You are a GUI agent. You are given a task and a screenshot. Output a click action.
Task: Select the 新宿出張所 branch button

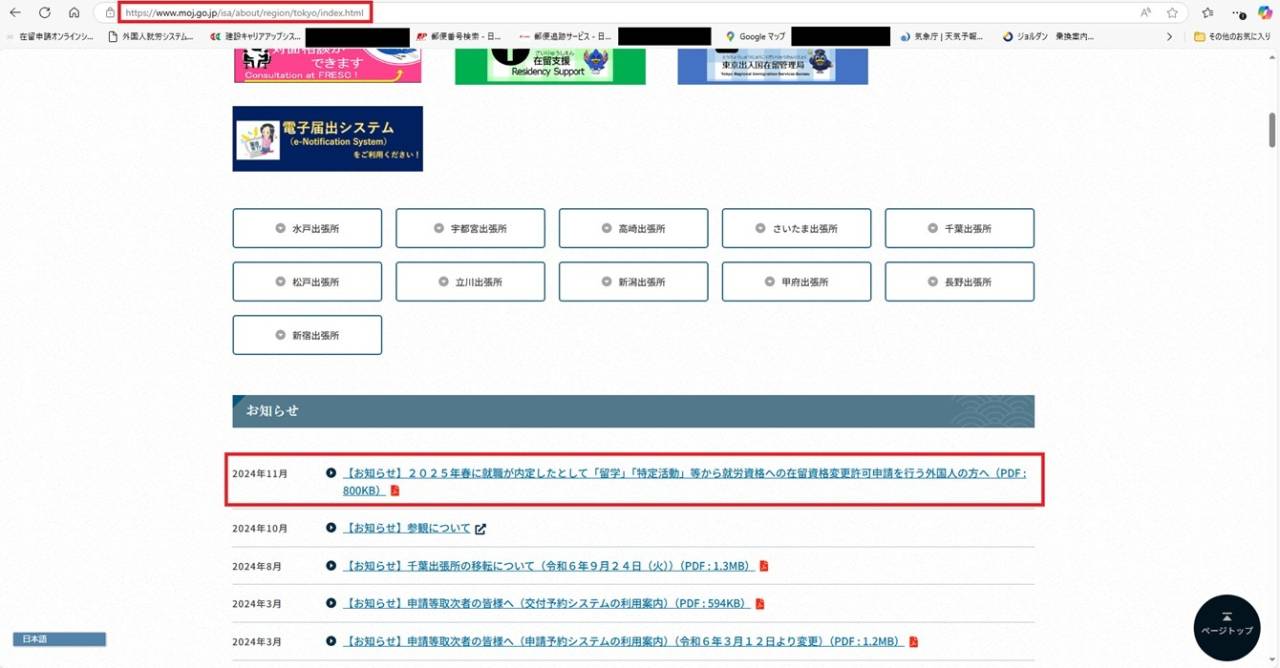pyautogui.click(x=307, y=335)
